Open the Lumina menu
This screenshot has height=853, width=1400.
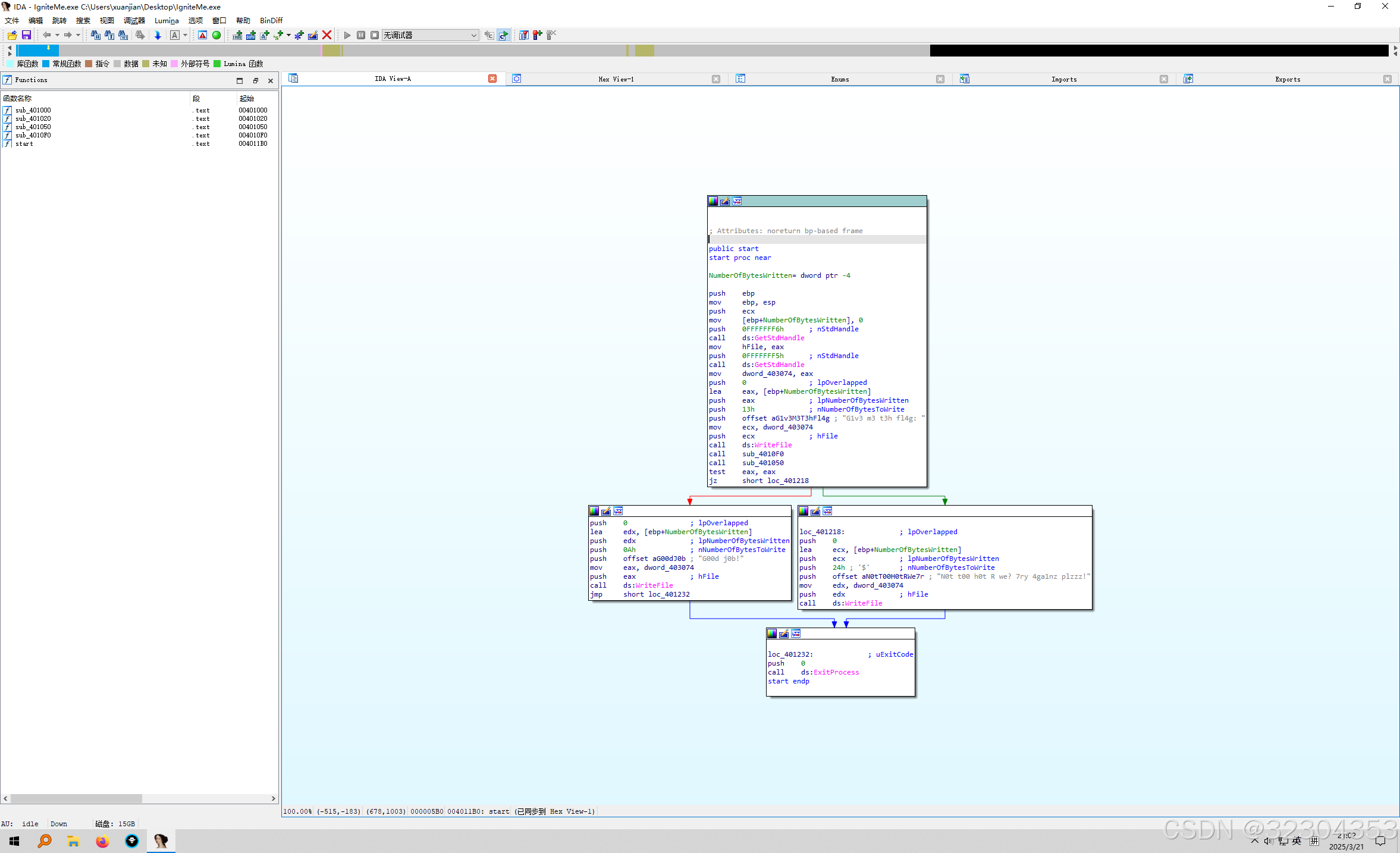(166, 20)
